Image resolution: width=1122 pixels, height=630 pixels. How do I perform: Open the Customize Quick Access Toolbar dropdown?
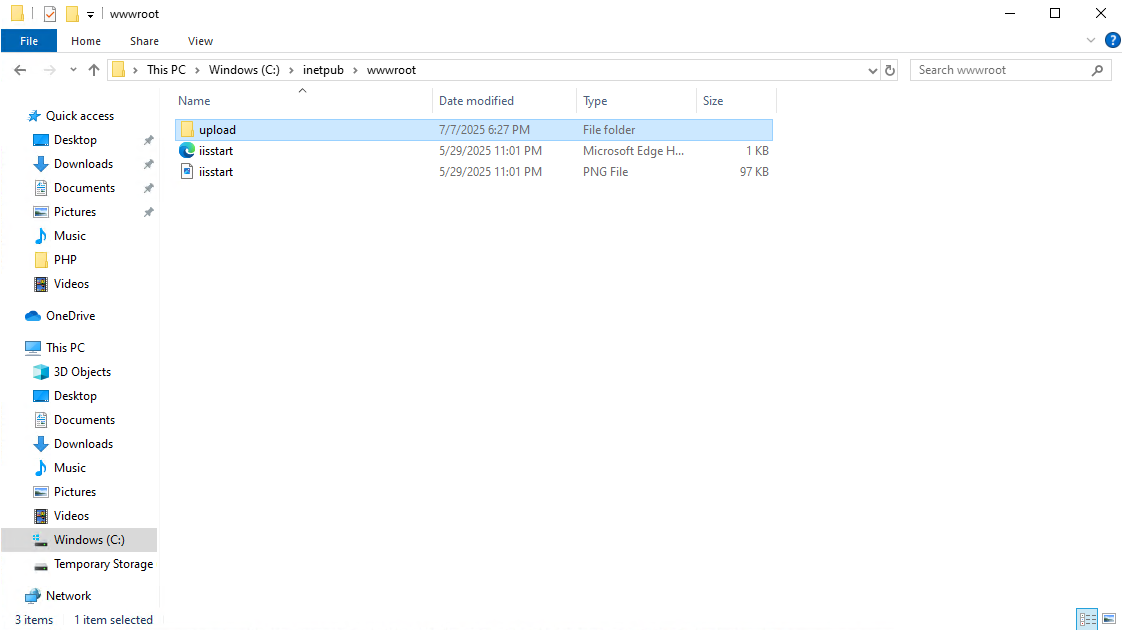tap(90, 14)
